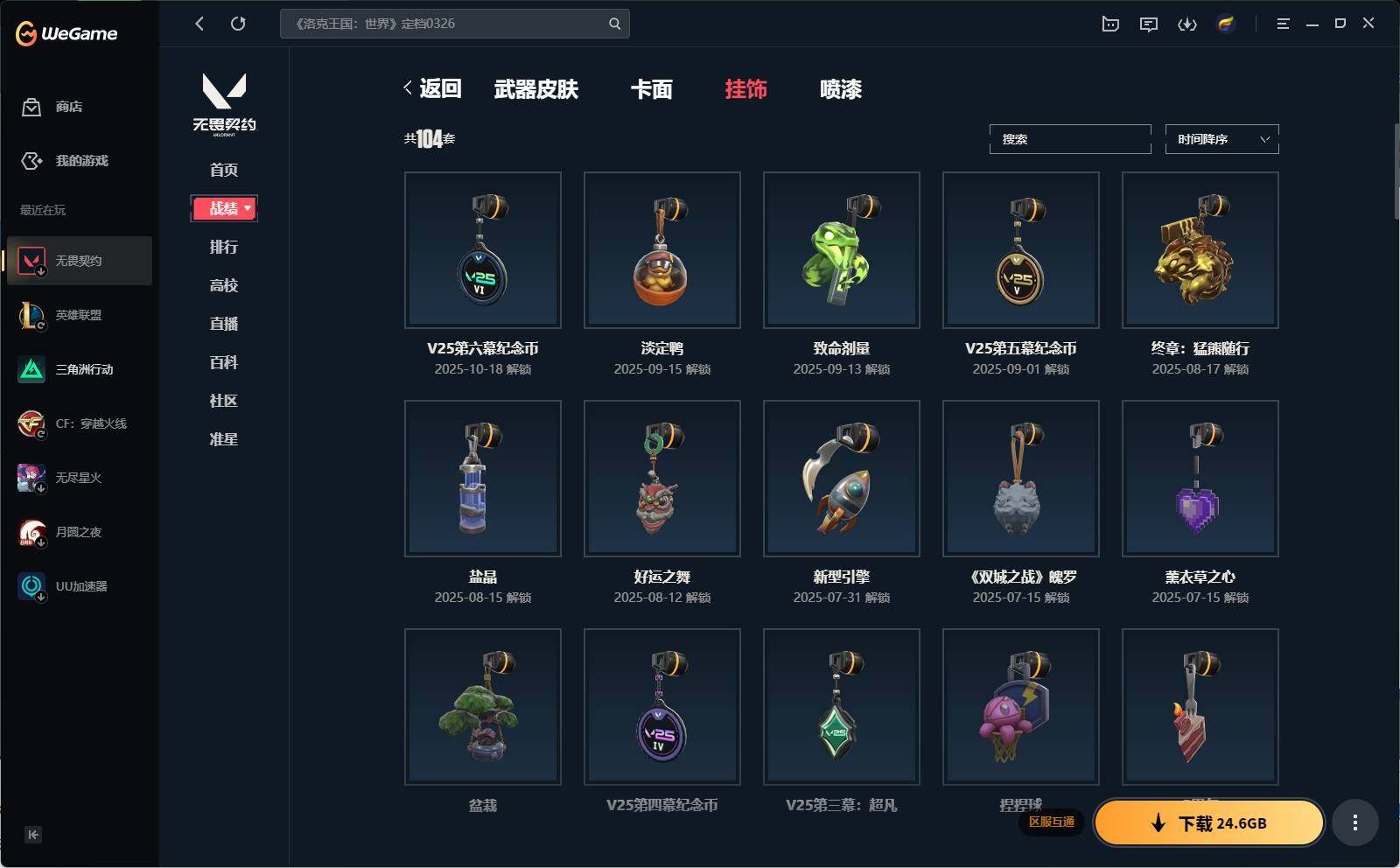Screen dimensions: 1400x868
Task: Expand the 战绩 dropdown in the game menu
Action: 224,208
